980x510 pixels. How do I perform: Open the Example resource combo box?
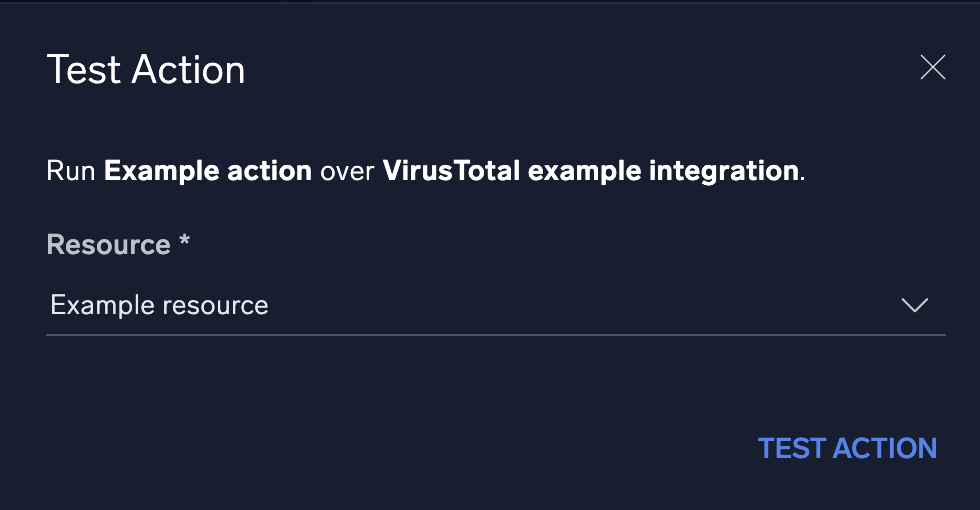coord(495,305)
